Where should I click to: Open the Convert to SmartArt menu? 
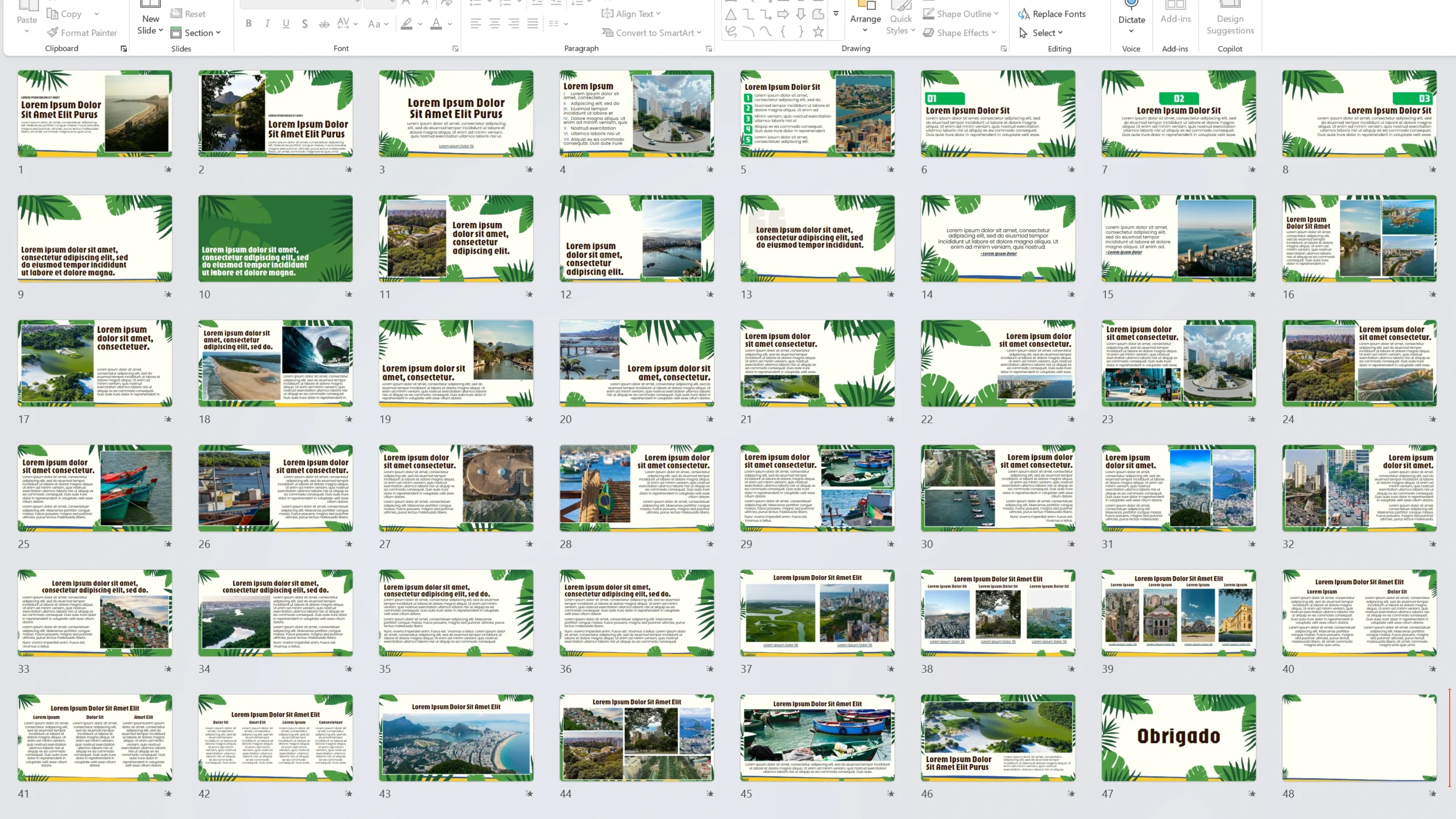pyautogui.click(x=652, y=32)
